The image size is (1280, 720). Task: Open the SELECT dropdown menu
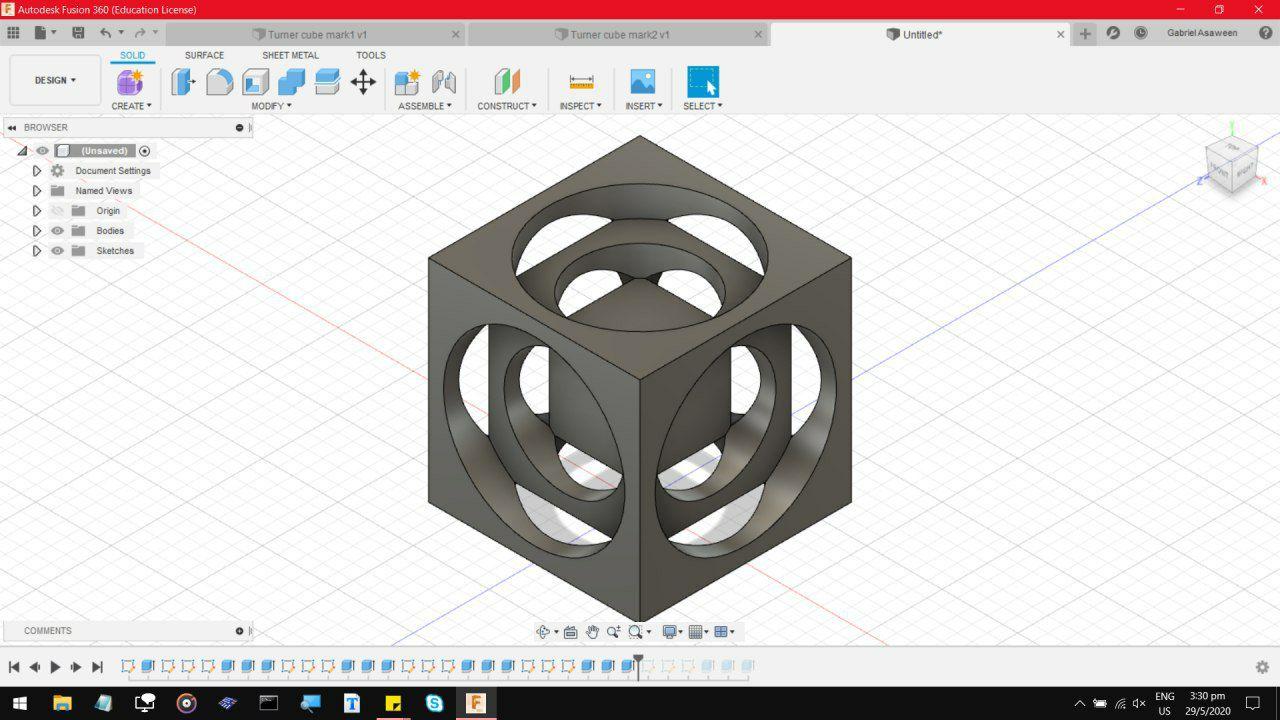703,106
